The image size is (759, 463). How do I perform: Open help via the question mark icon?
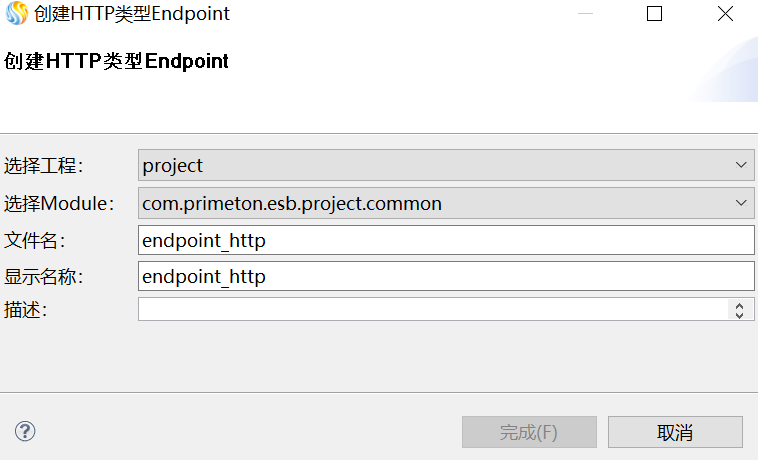click(x=26, y=431)
